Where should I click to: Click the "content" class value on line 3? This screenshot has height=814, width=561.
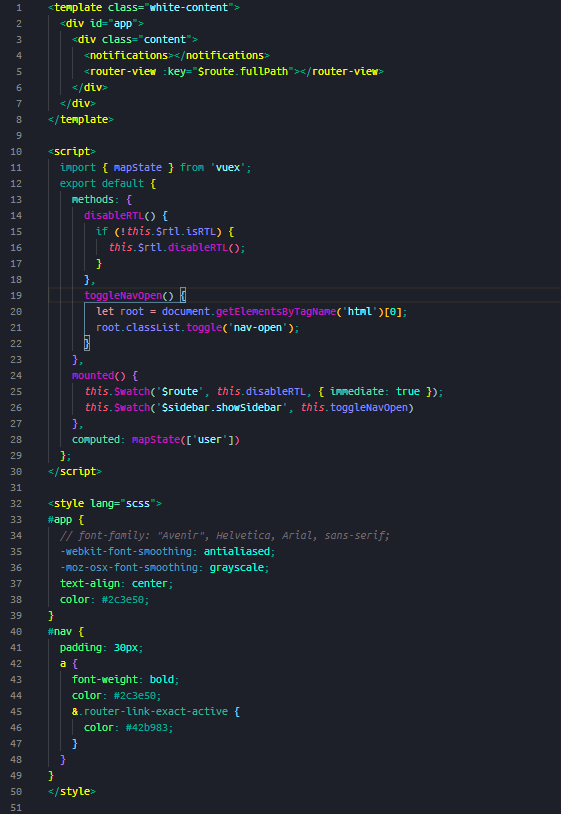165,39
